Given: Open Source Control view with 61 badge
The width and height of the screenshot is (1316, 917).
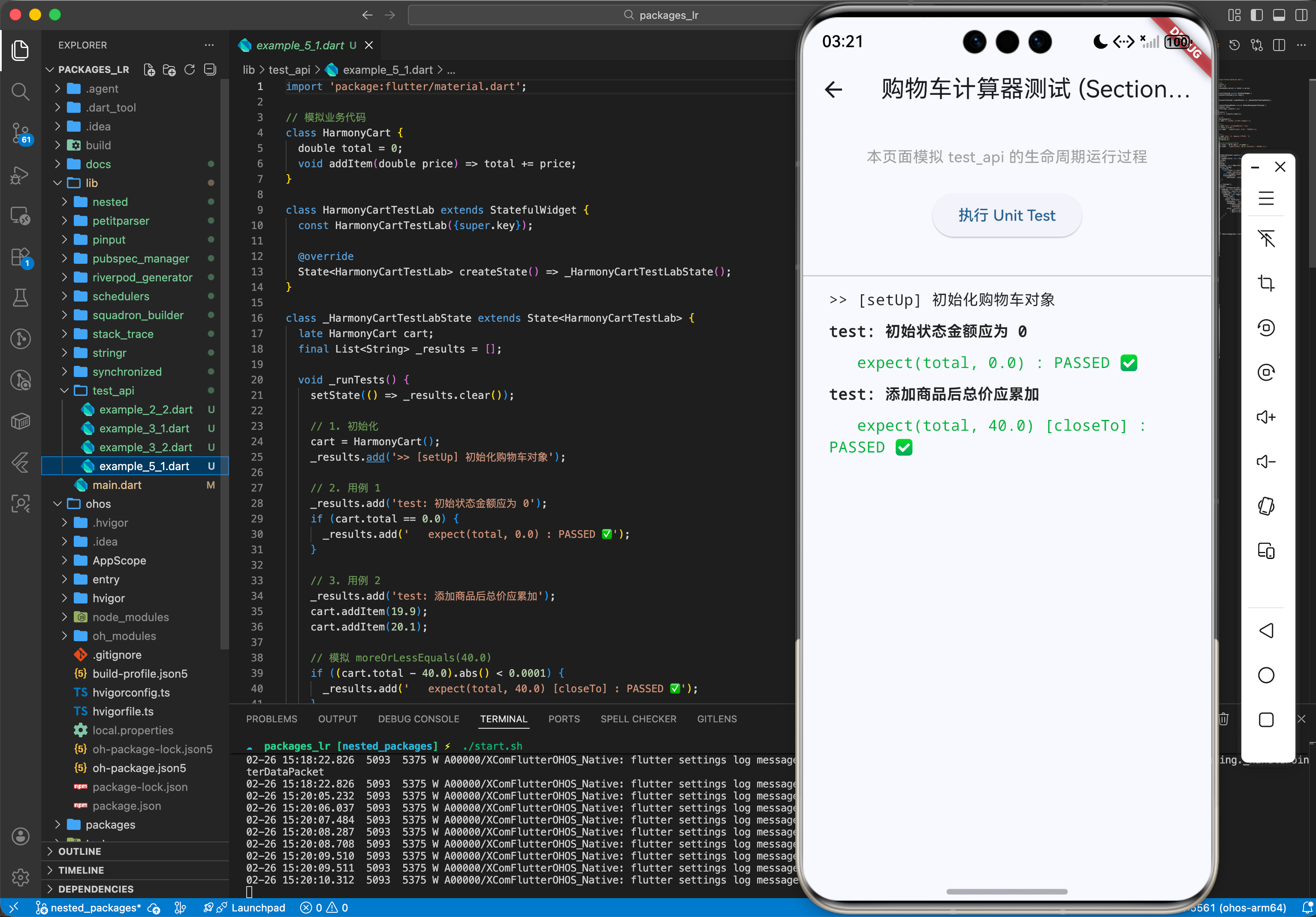Looking at the screenshot, I should point(21,133).
